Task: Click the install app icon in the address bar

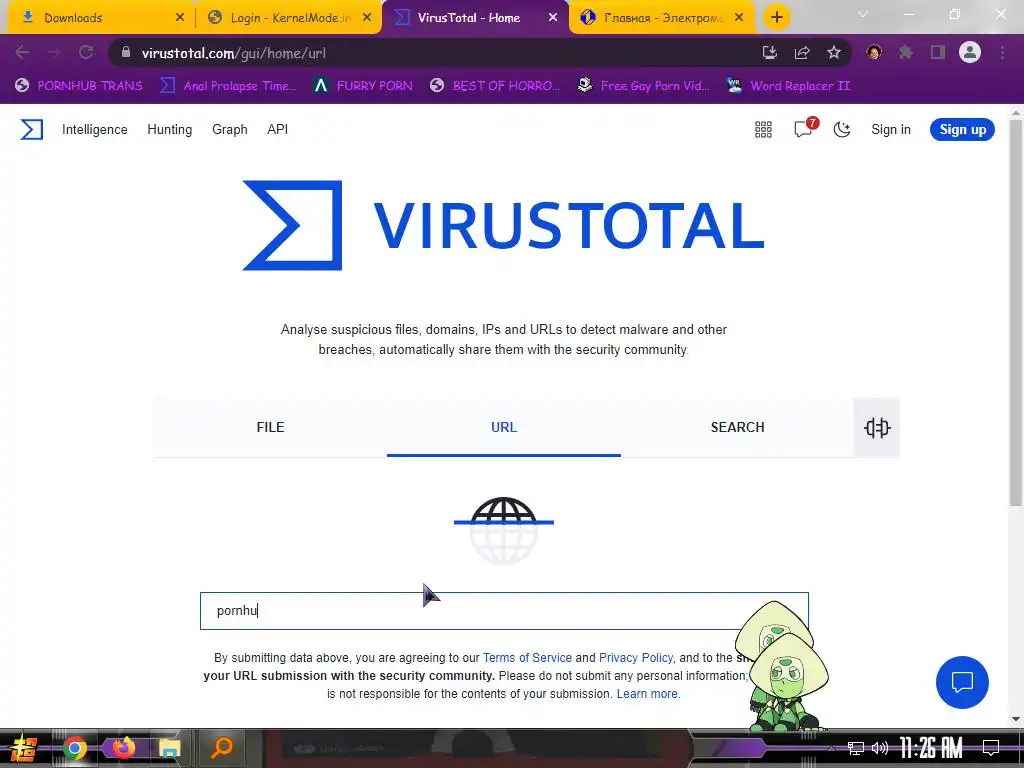Action: [770, 53]
